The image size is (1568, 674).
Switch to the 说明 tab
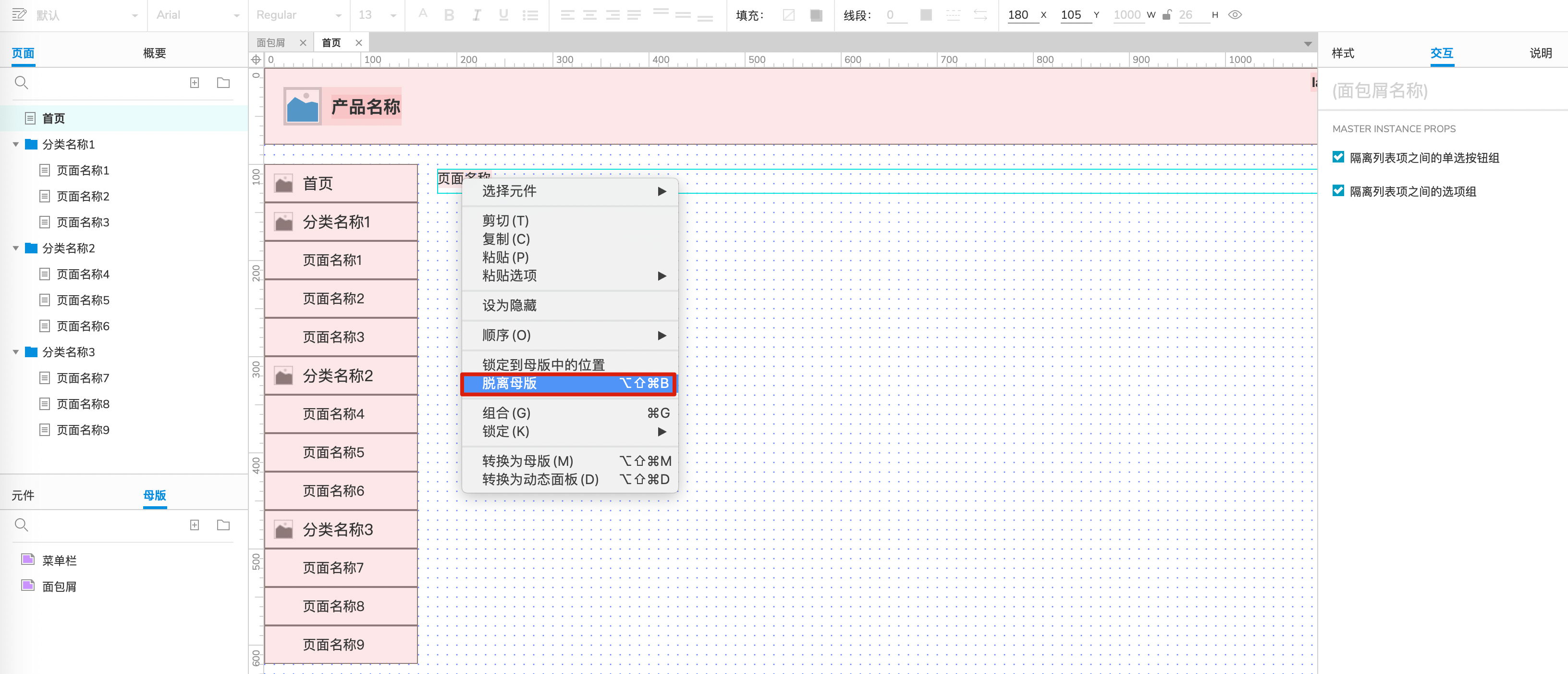coord(1541,53)
